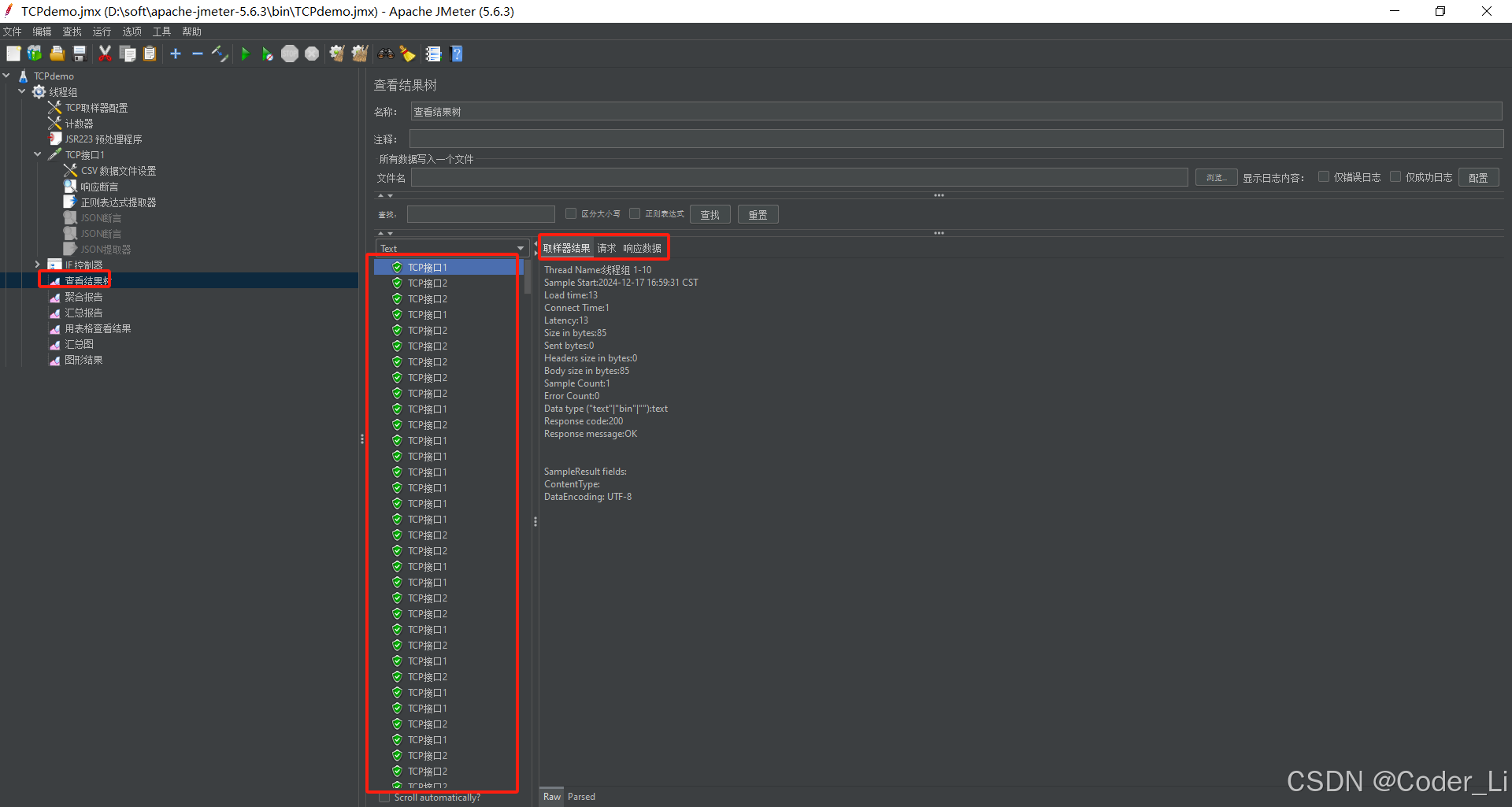Switch to the 响应数据 tab

[642, 248]
